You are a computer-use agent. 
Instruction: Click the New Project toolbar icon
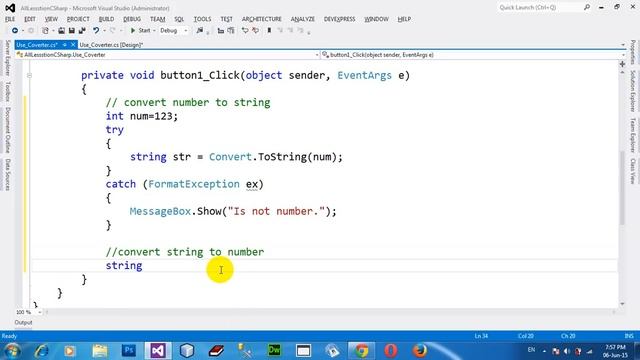pos(45,31)
